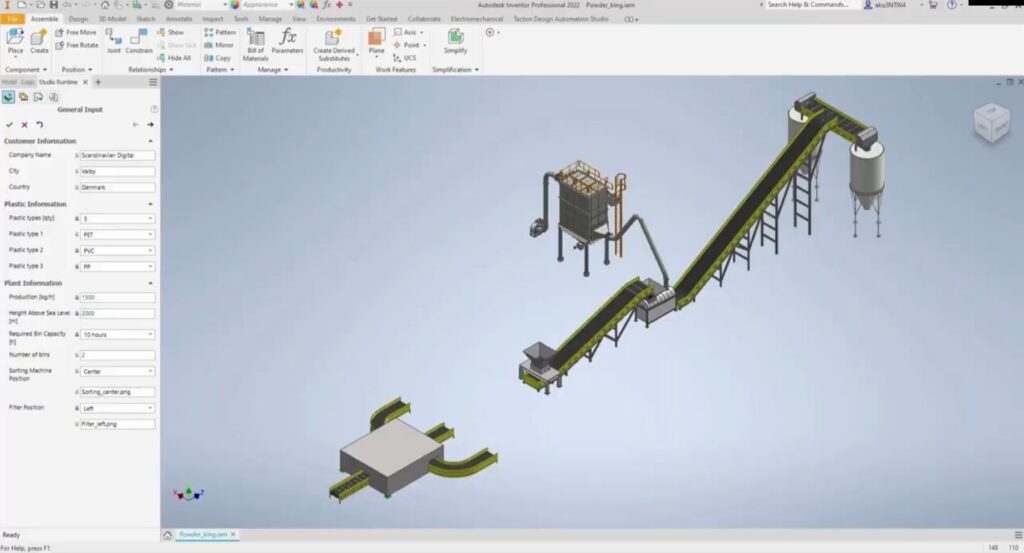Click the Company Name input field
Viewport: 1024px width, 553px height.
(x=118, y=155)
